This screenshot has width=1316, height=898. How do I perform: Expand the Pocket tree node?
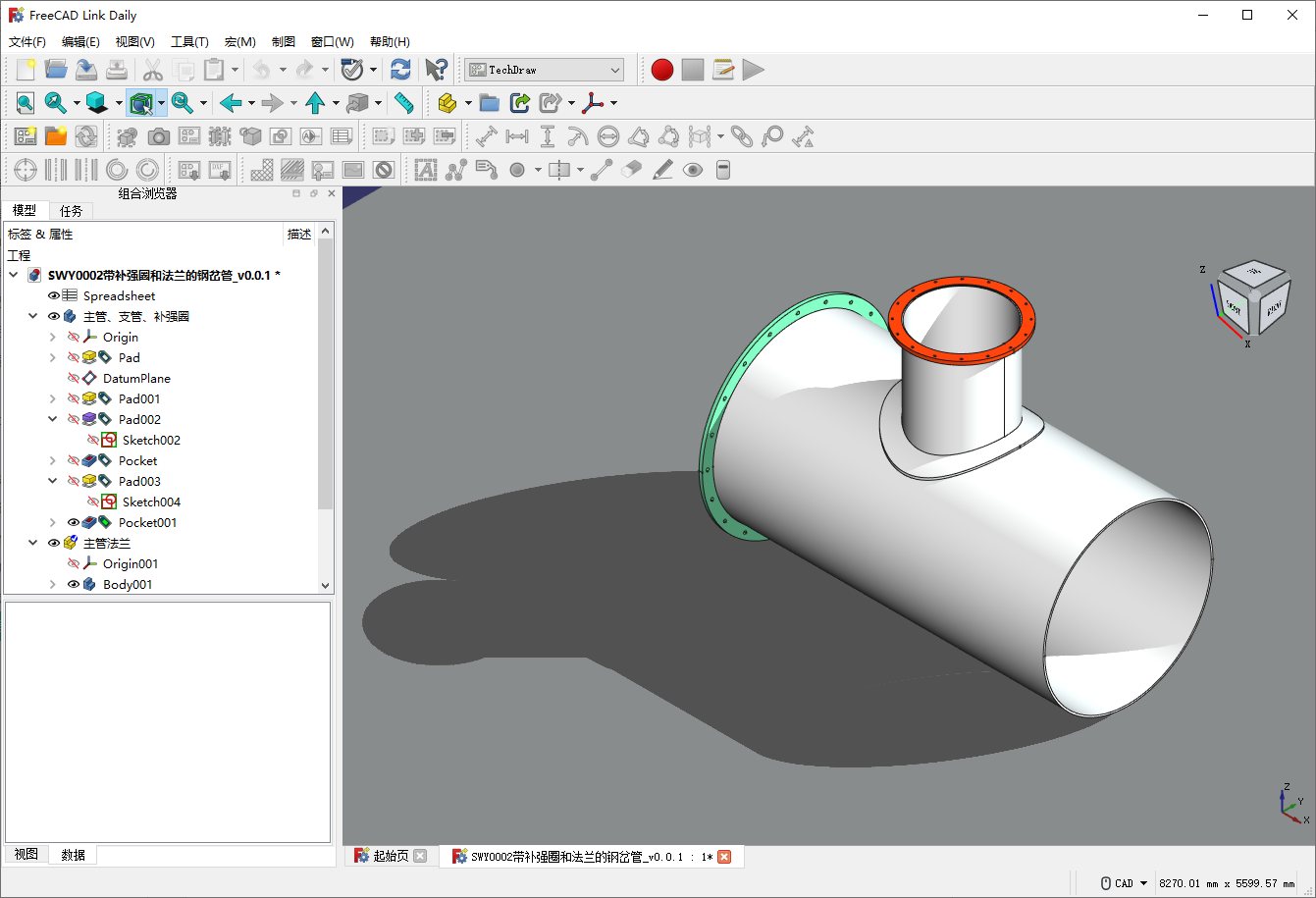point(53,460)
